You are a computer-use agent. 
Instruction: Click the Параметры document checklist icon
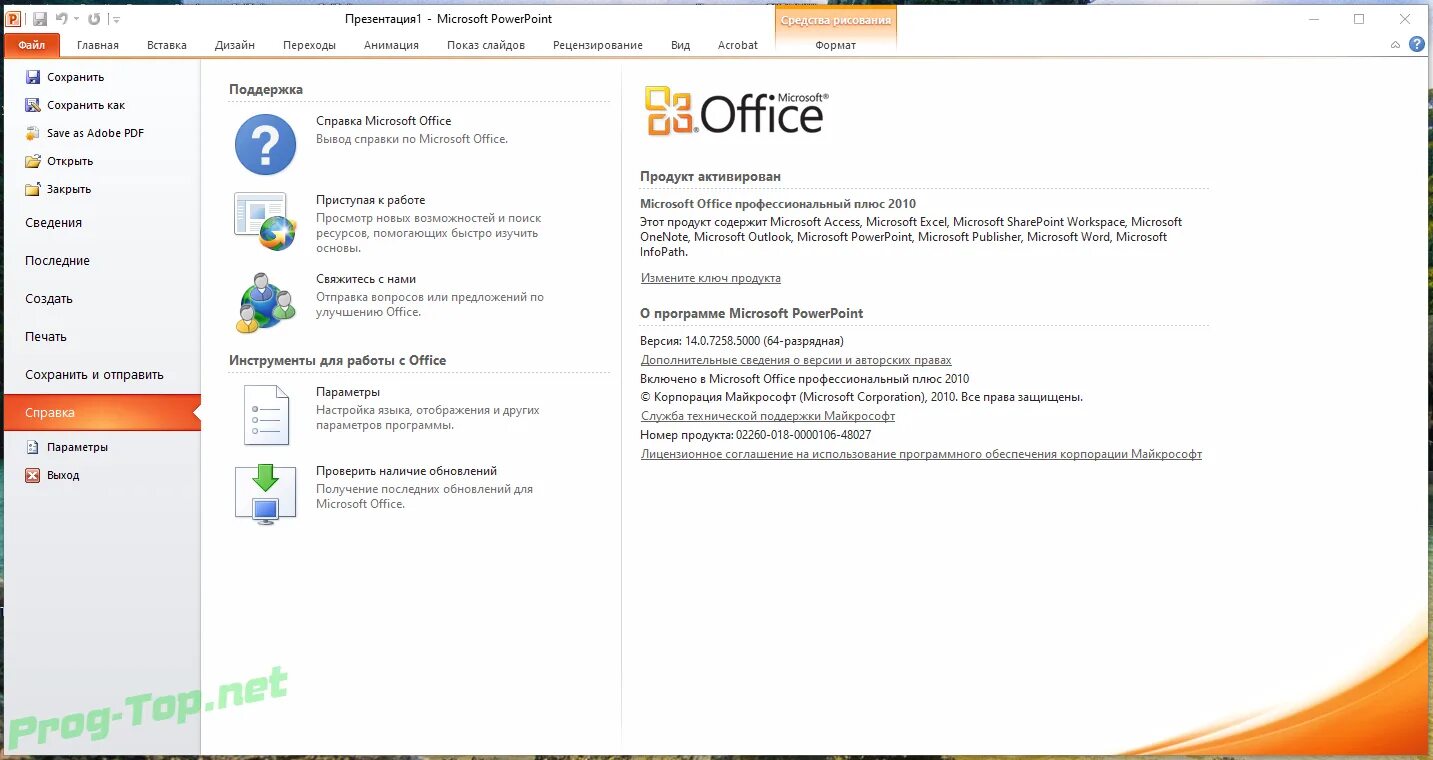pyautogui.click(x=266, y=414)
